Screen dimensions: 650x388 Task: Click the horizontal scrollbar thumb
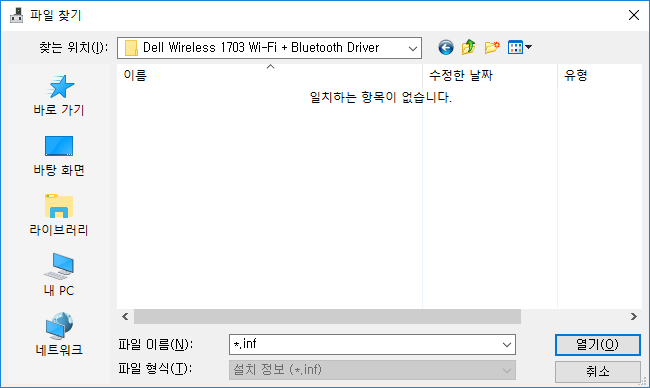327,317
